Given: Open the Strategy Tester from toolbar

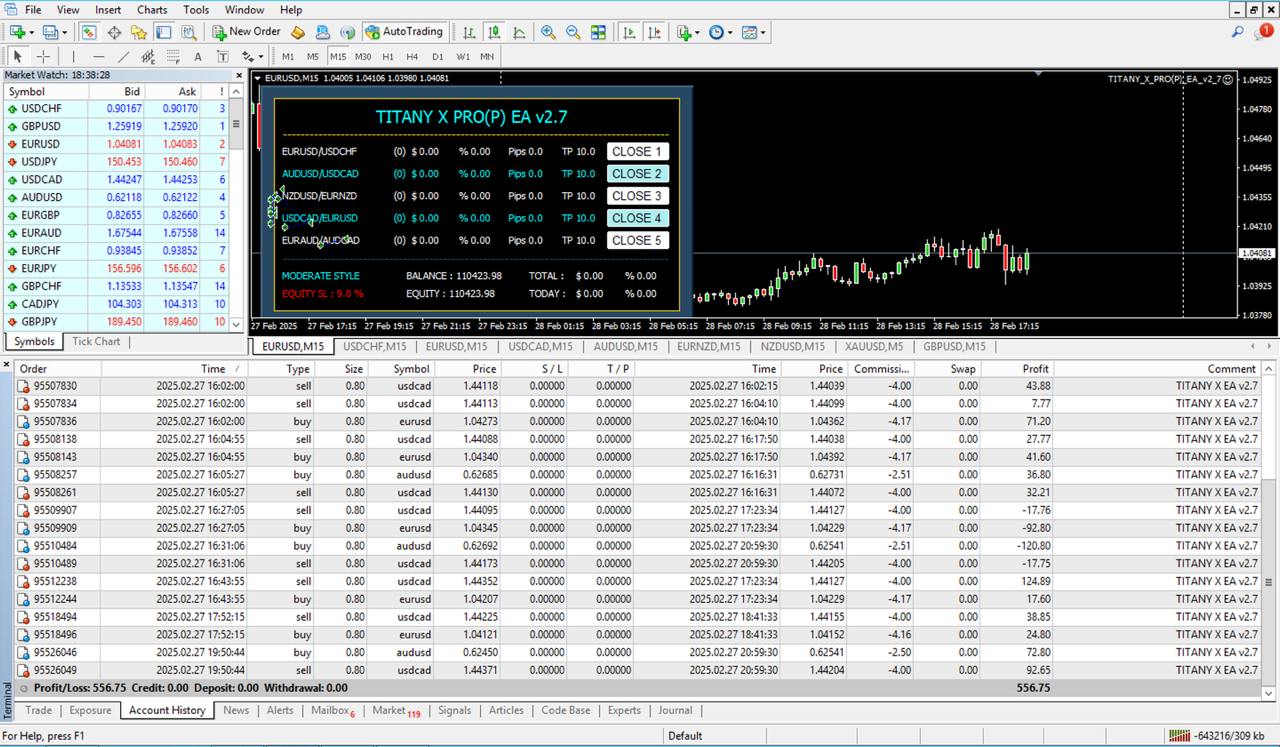Looking at the screenshot, I should 187,32.
